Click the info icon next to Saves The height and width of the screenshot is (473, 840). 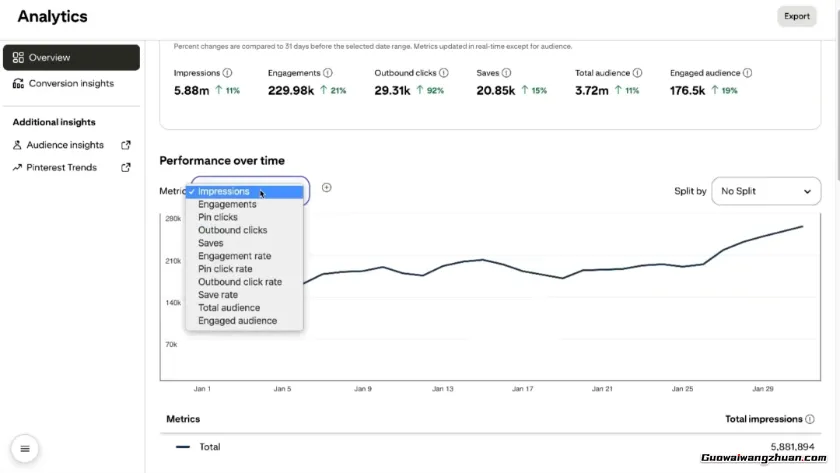tap(507, 73)
